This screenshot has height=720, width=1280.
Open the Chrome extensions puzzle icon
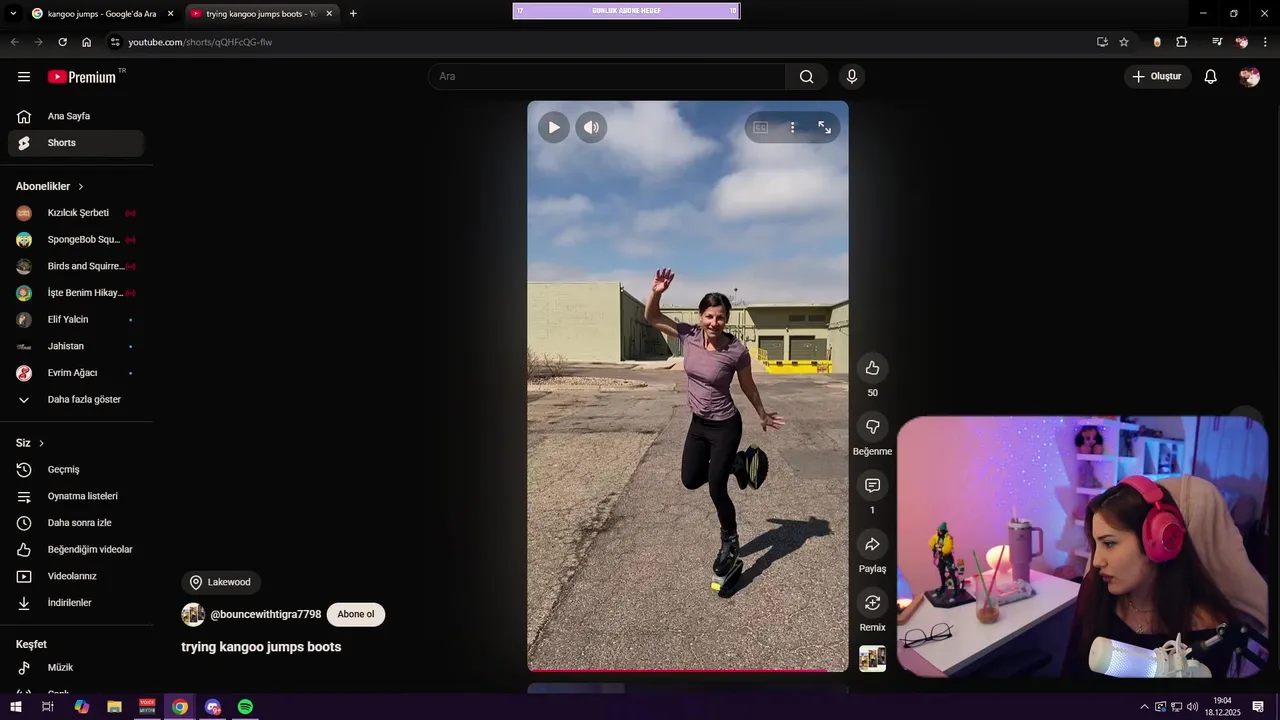coord(1181,42)
